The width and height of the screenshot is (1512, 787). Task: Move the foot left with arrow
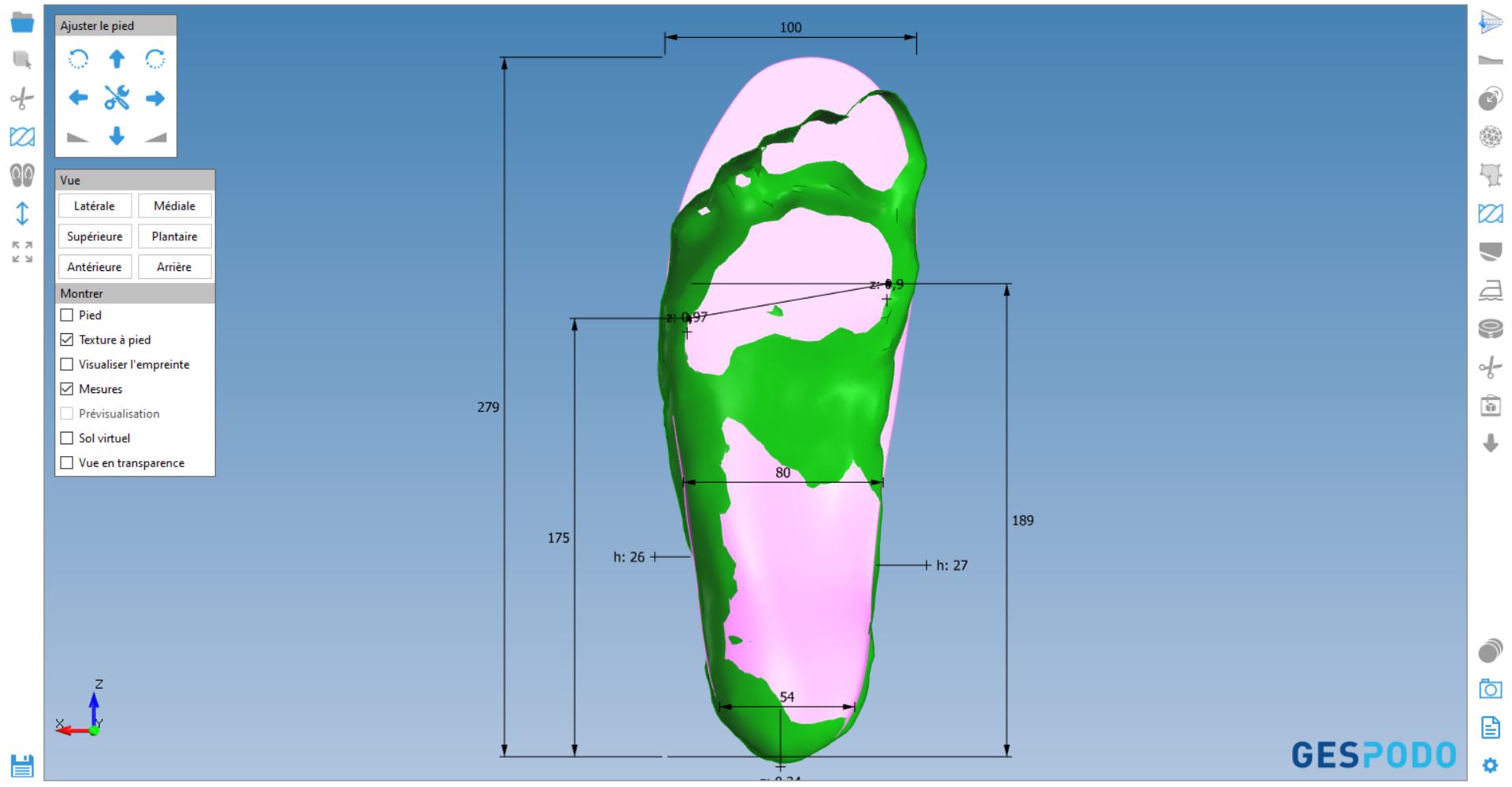[78, 98]
